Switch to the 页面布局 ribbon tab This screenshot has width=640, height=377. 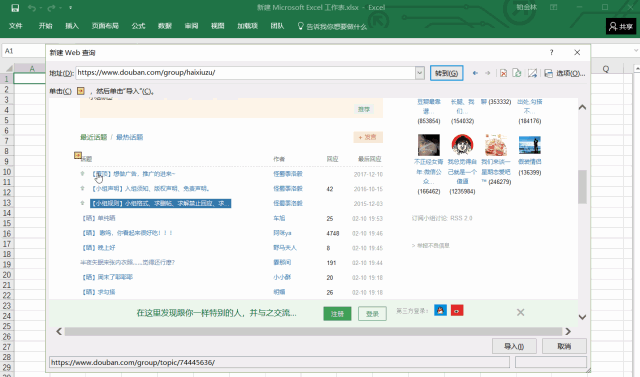pyautogui.click(x=105, y=26)
